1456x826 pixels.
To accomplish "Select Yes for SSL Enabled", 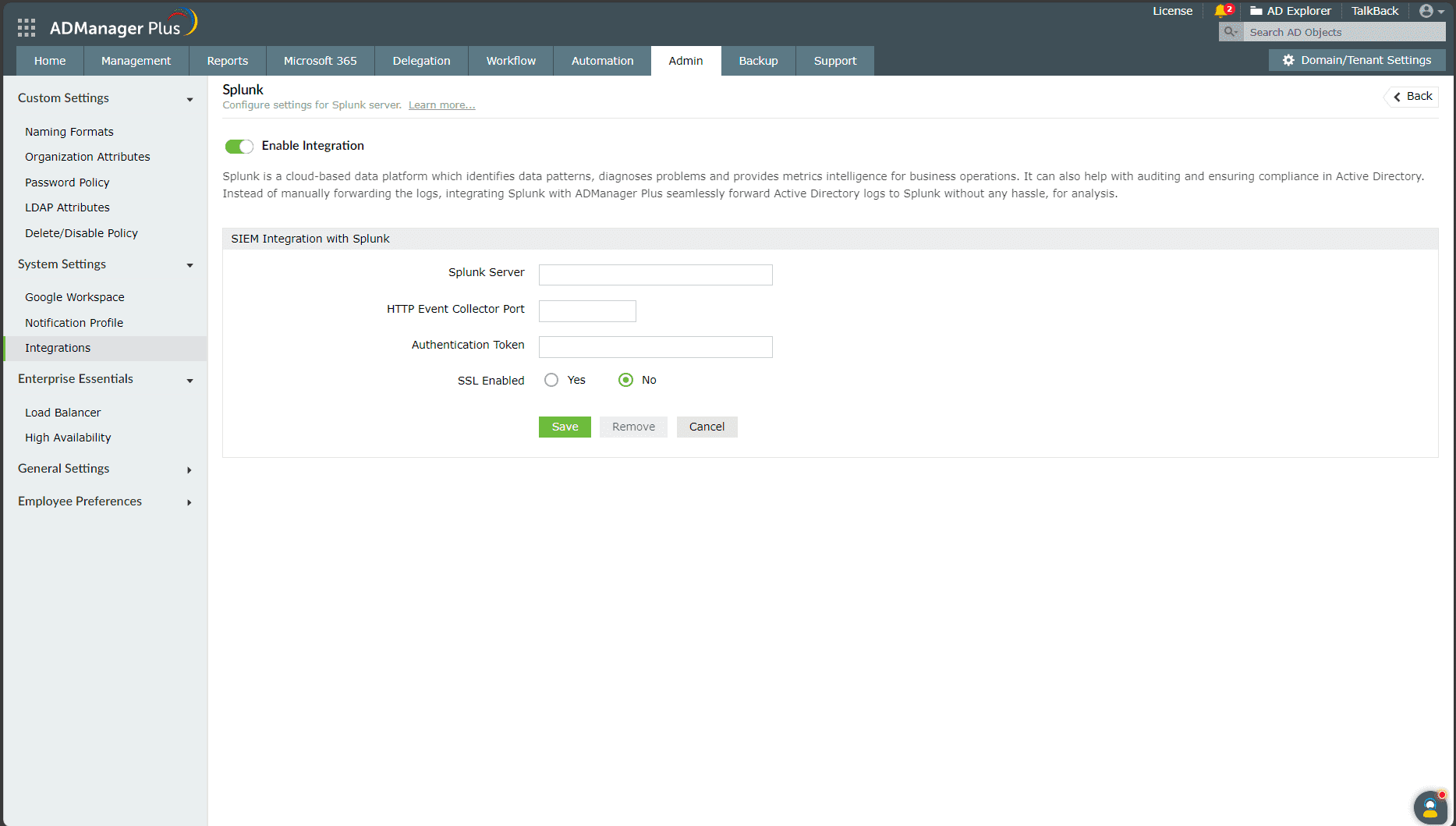I will tap(551, 380).
